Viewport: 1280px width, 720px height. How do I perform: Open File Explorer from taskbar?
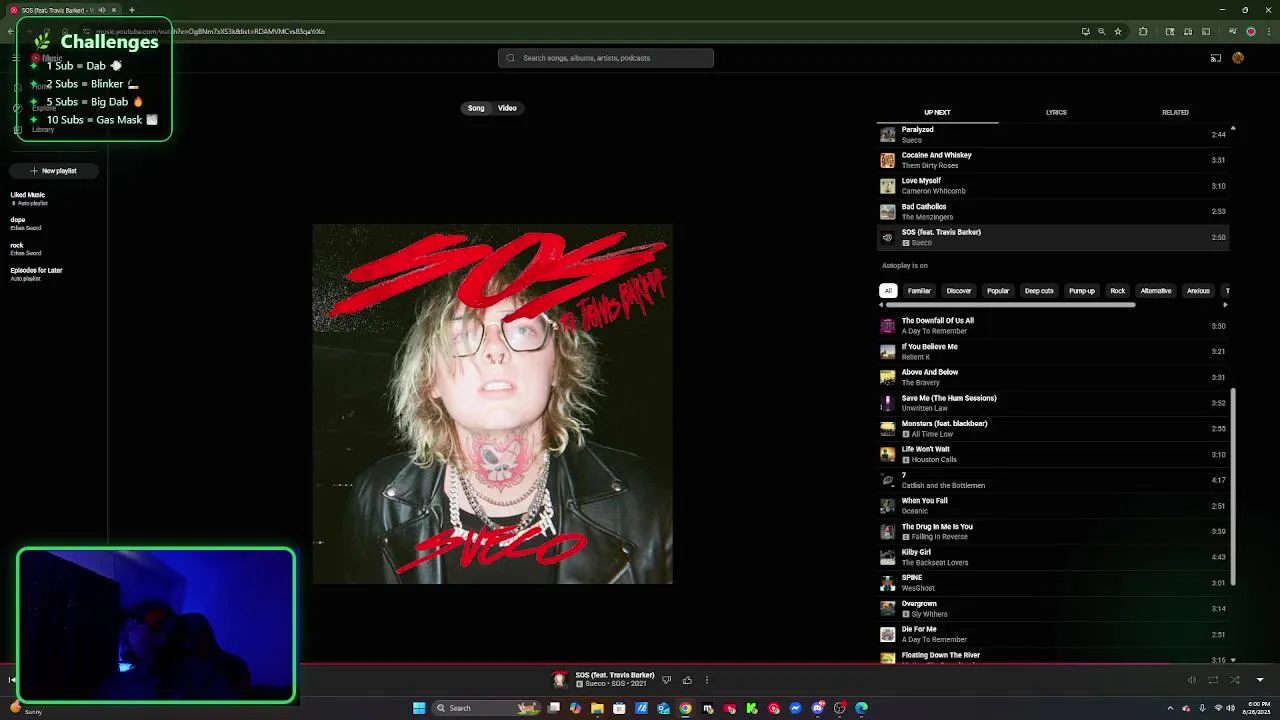[597, 708]
